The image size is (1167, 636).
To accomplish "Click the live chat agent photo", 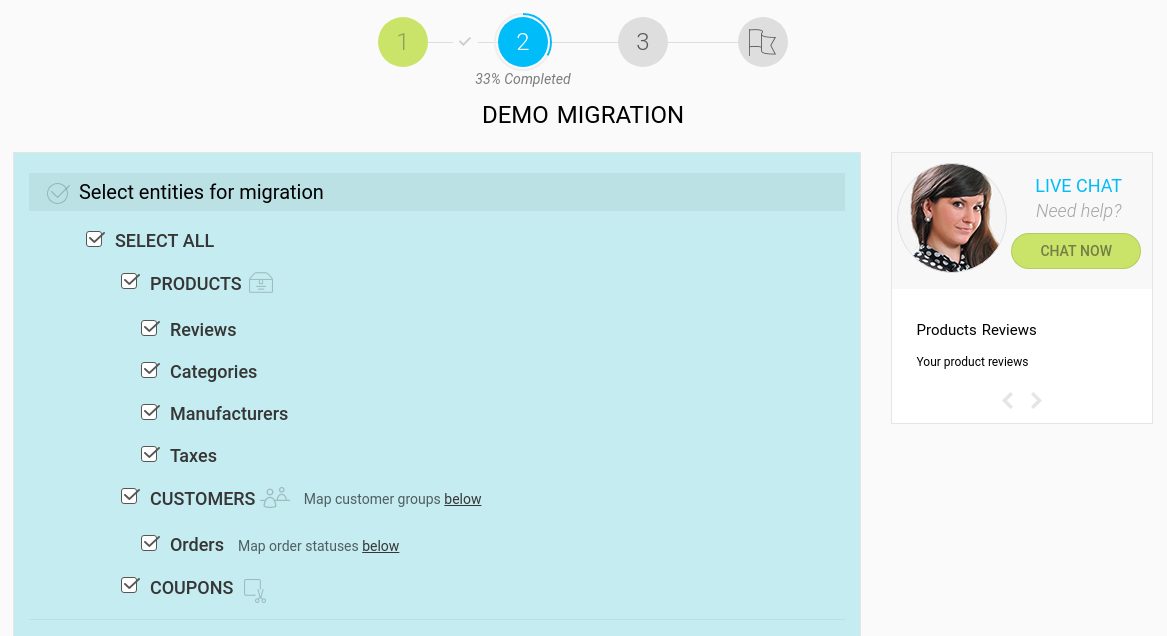I will 951,218.
